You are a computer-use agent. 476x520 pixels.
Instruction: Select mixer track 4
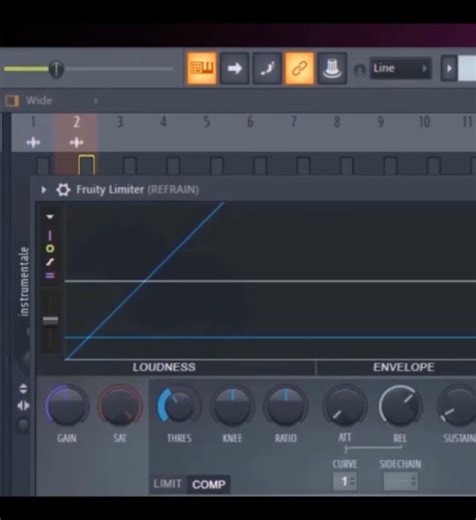pyautogui.click(x=163, y=122)
